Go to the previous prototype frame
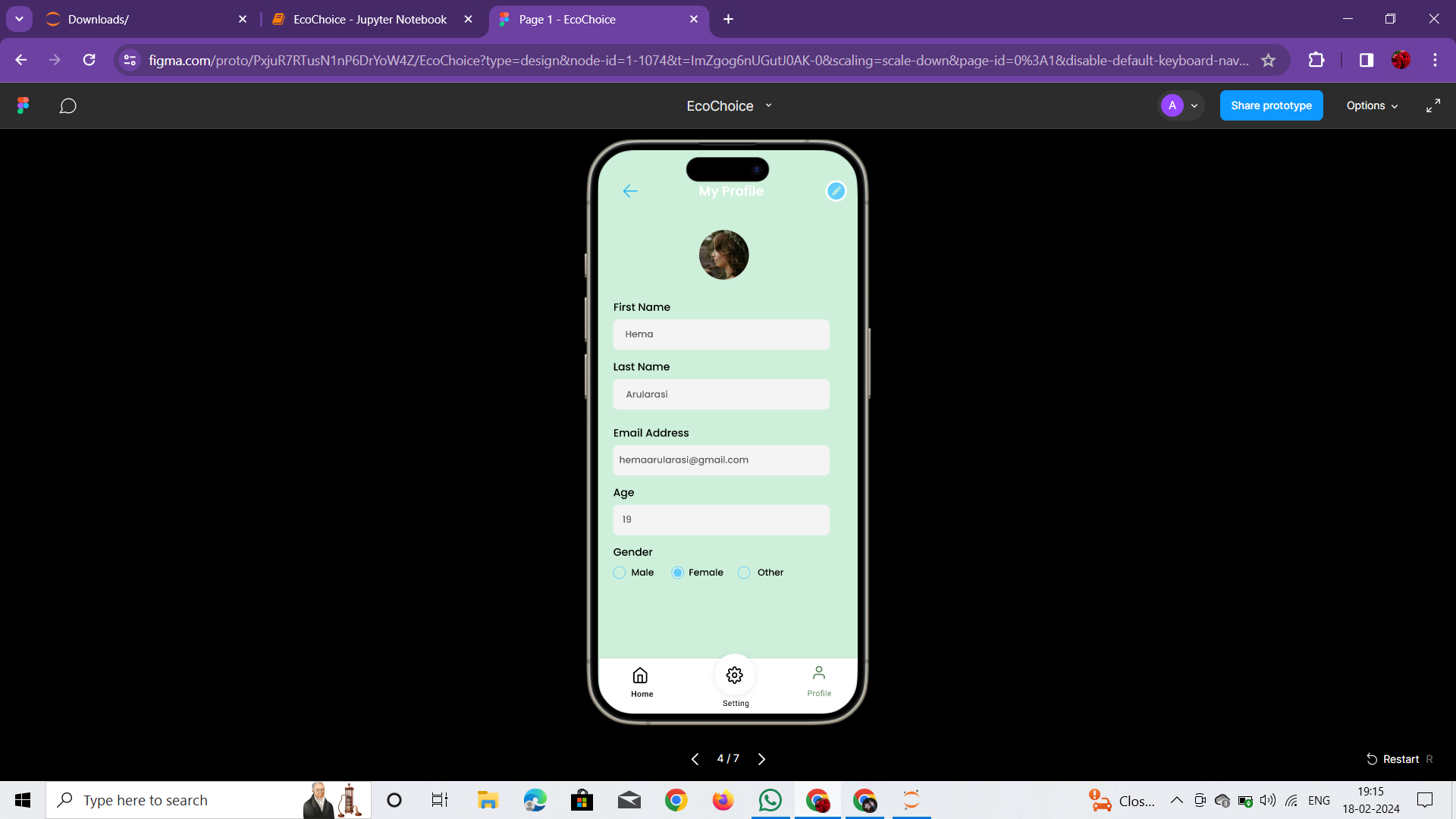This screenshot has height=819, width=1456. coord(695,759)
